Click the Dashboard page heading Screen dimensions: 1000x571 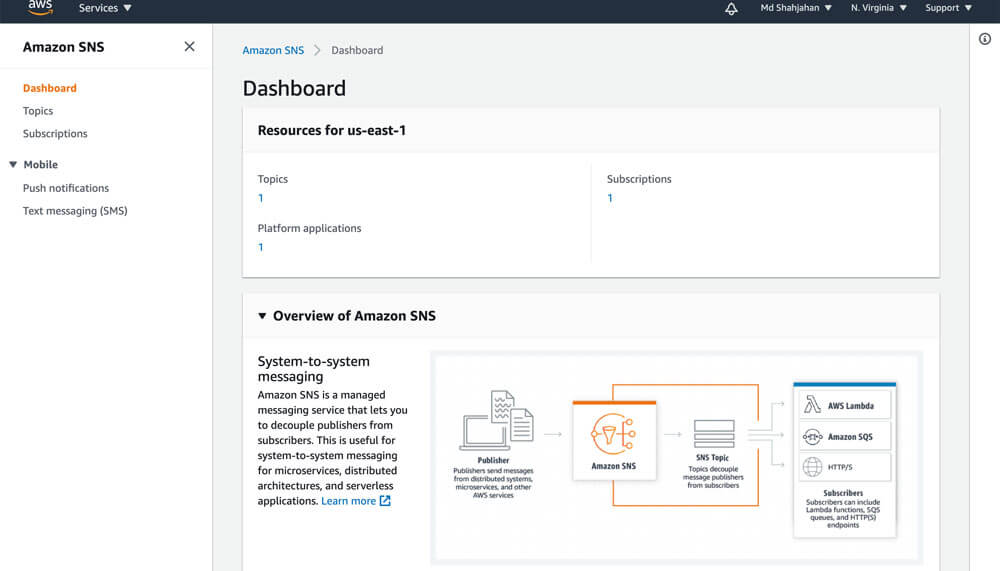pyautogui.click(x=294, y=88)
